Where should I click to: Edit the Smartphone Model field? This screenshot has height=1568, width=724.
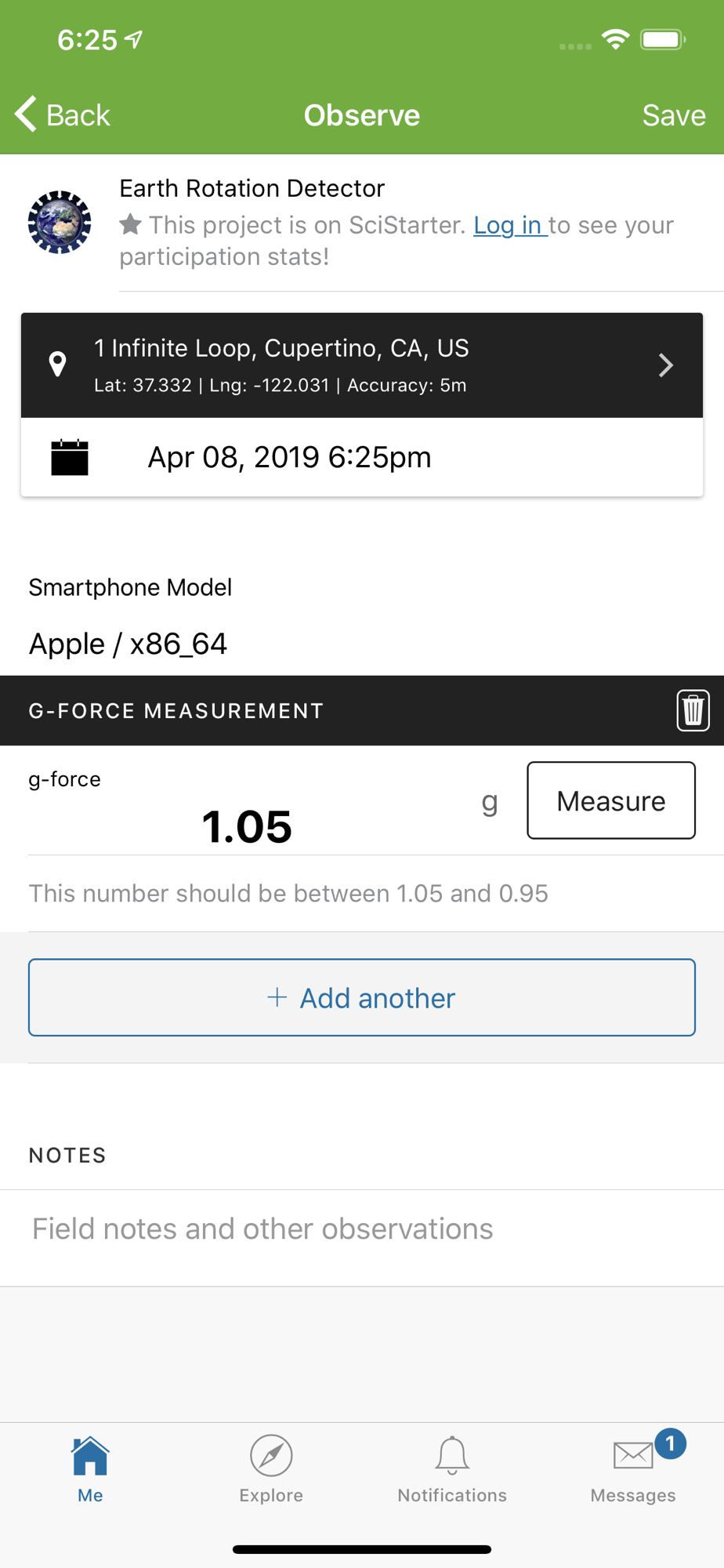[x=362, y=644]
